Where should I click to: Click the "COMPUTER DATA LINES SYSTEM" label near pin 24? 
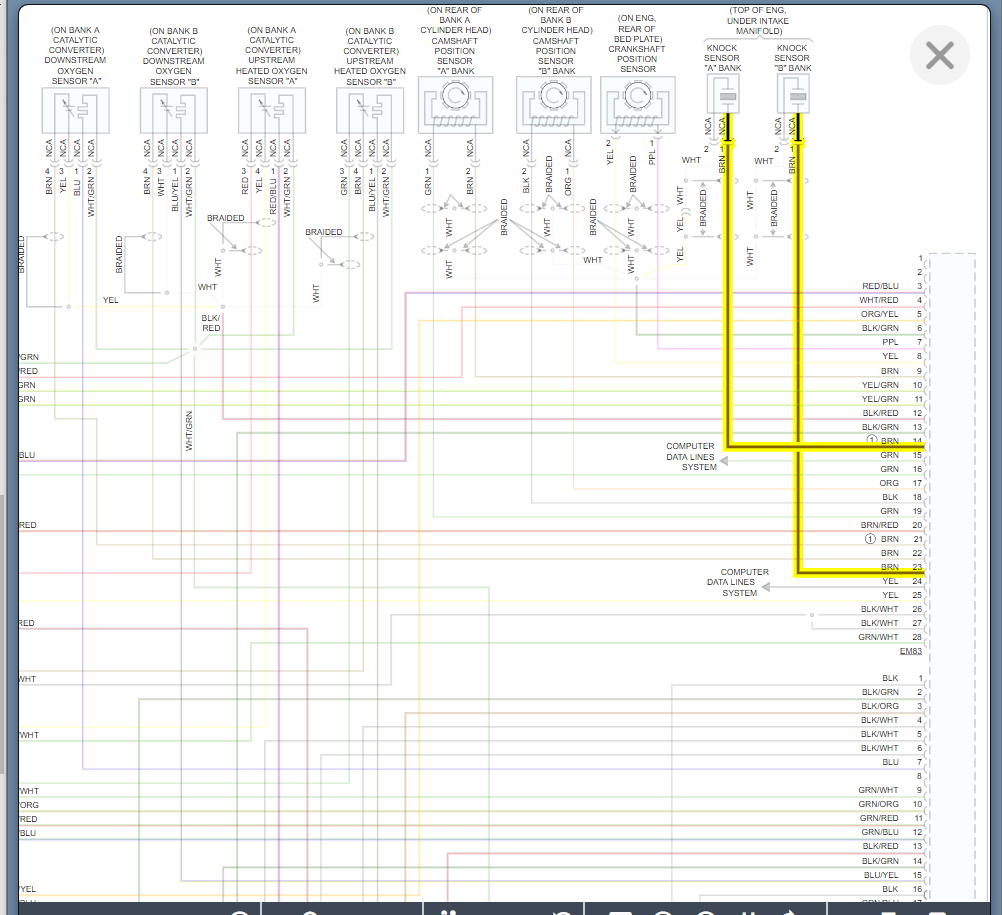pos(738,582)
